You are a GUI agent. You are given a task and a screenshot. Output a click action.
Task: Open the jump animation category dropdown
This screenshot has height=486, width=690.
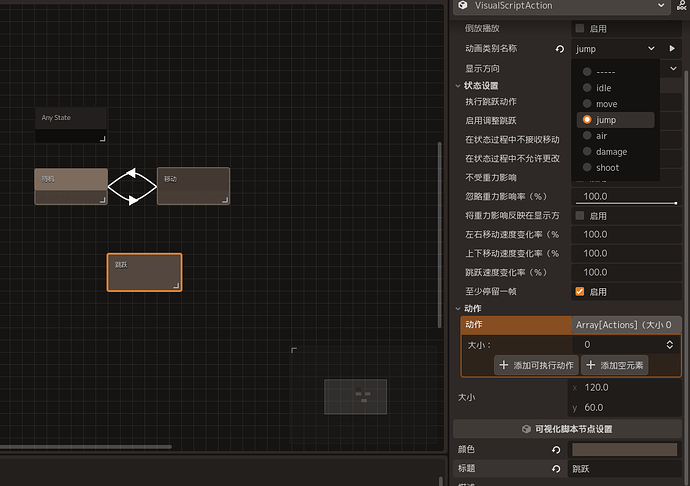[x=615, y=49]
